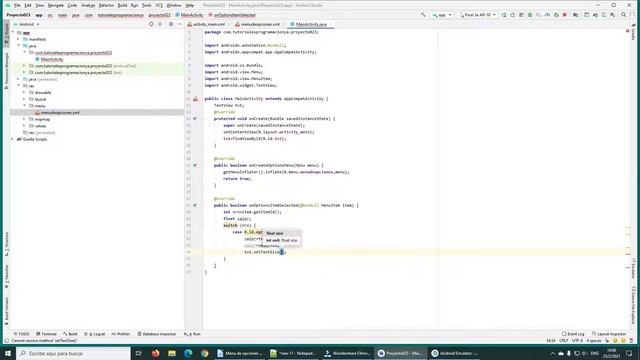Click CRLF line separator in status bar
640x360 pixels.
[564, 340]
